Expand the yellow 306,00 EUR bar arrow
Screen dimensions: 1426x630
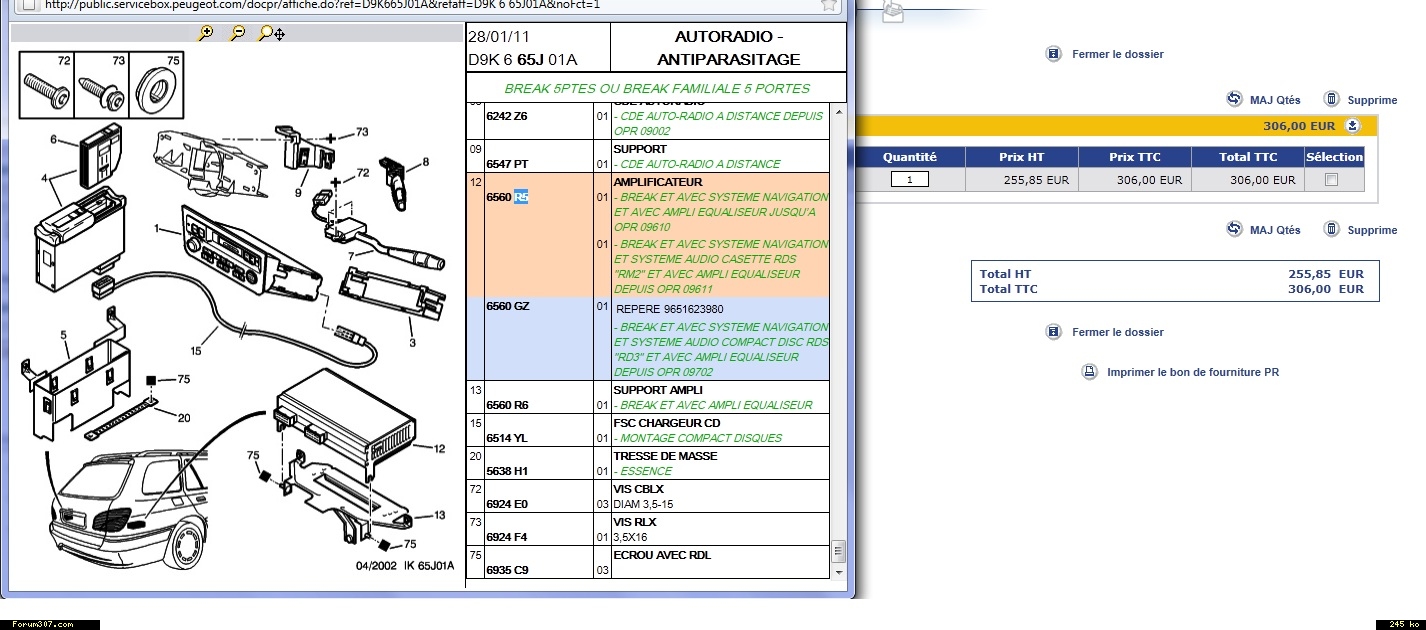pyautogui.click(x=1352, y=126)
